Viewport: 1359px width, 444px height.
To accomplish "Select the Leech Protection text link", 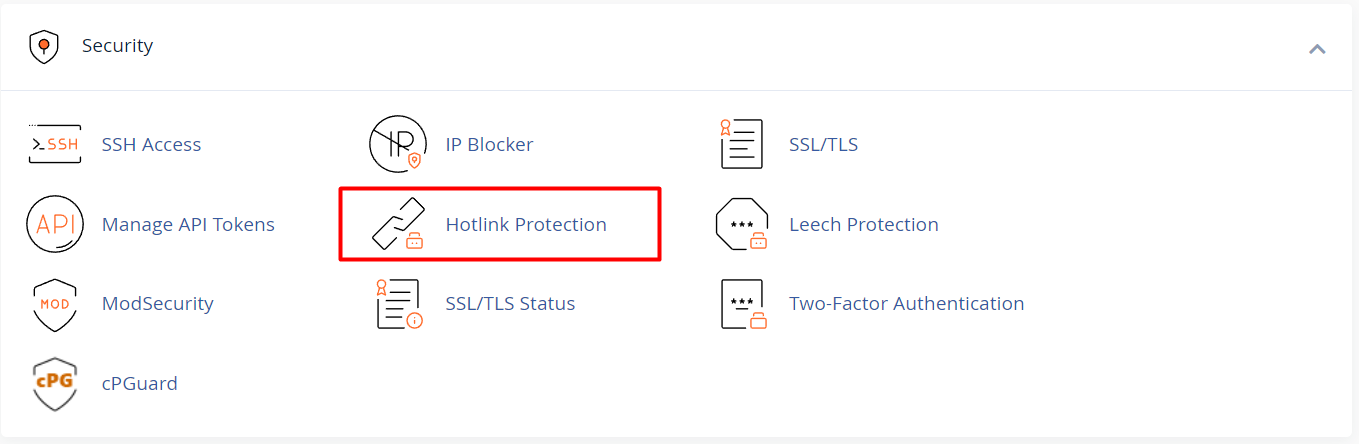I will pos(863,225).
